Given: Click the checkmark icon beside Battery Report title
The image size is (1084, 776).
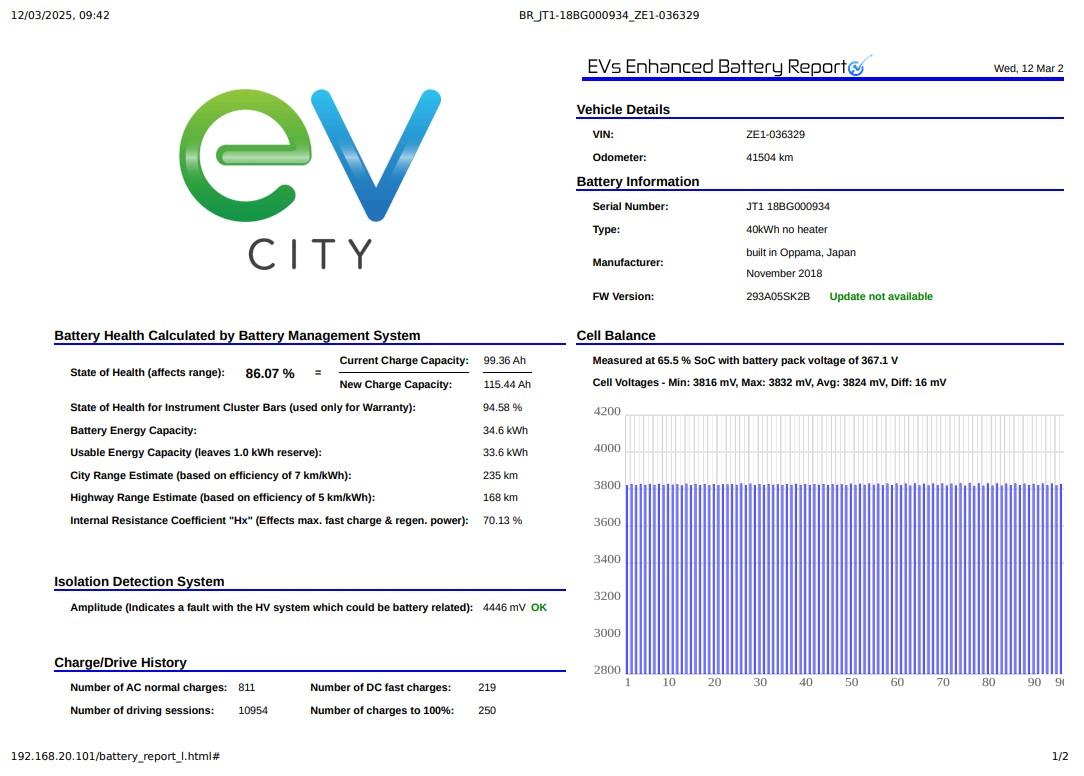Looking at the screenshot, I should [x=859, y=65].
